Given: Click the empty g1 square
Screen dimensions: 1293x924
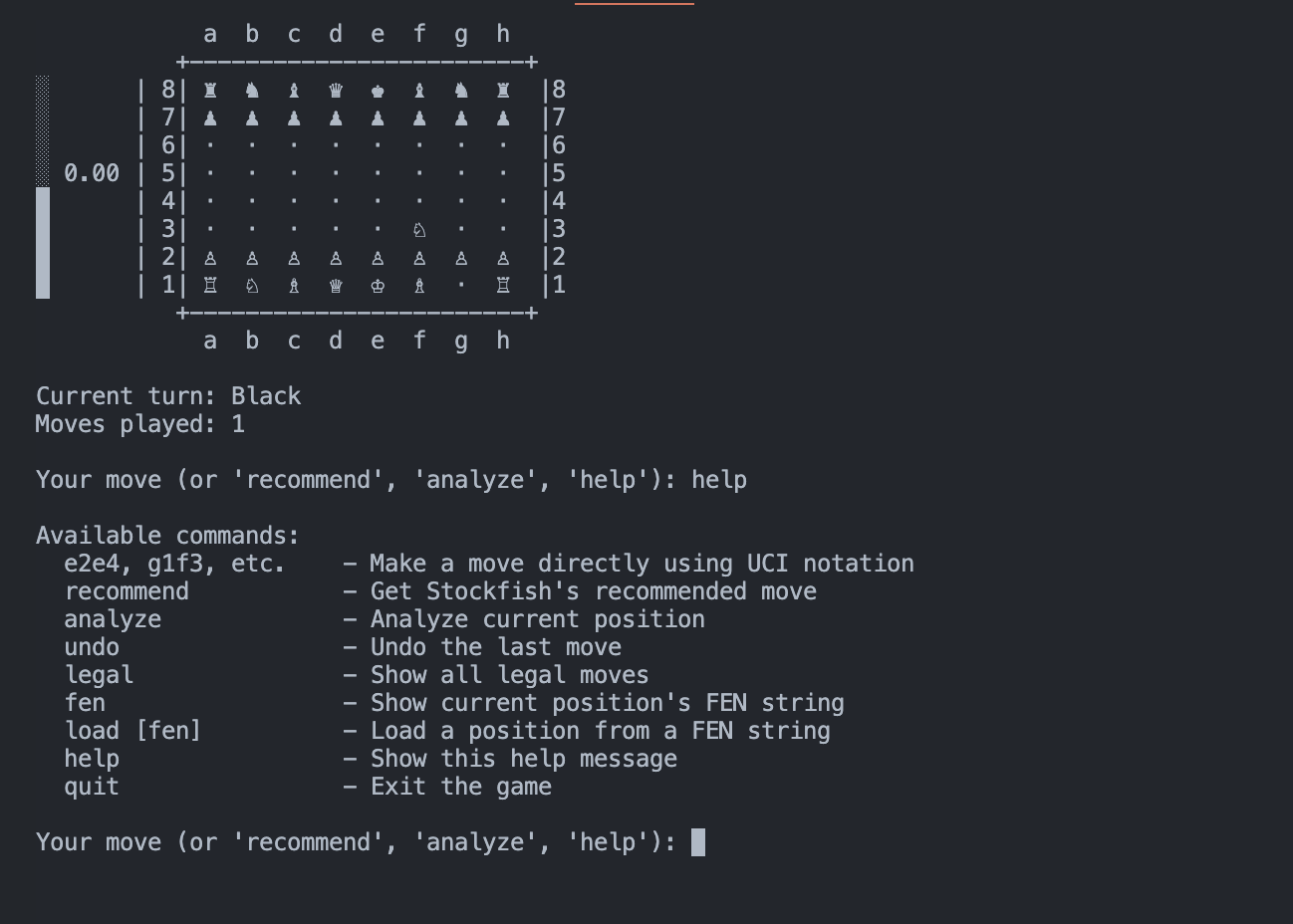Looking at the screenshot, I should [x=461, y=286].
